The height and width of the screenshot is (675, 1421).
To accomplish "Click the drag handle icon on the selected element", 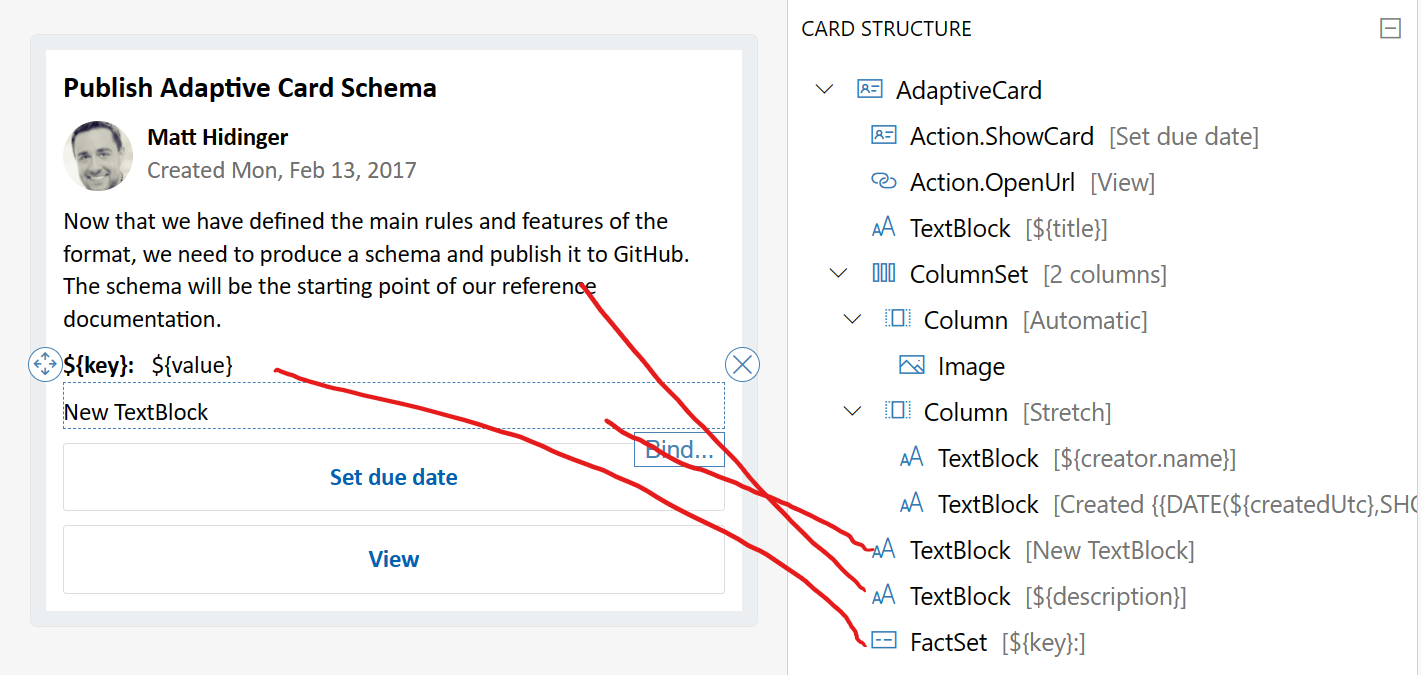I will coord(44,364).
